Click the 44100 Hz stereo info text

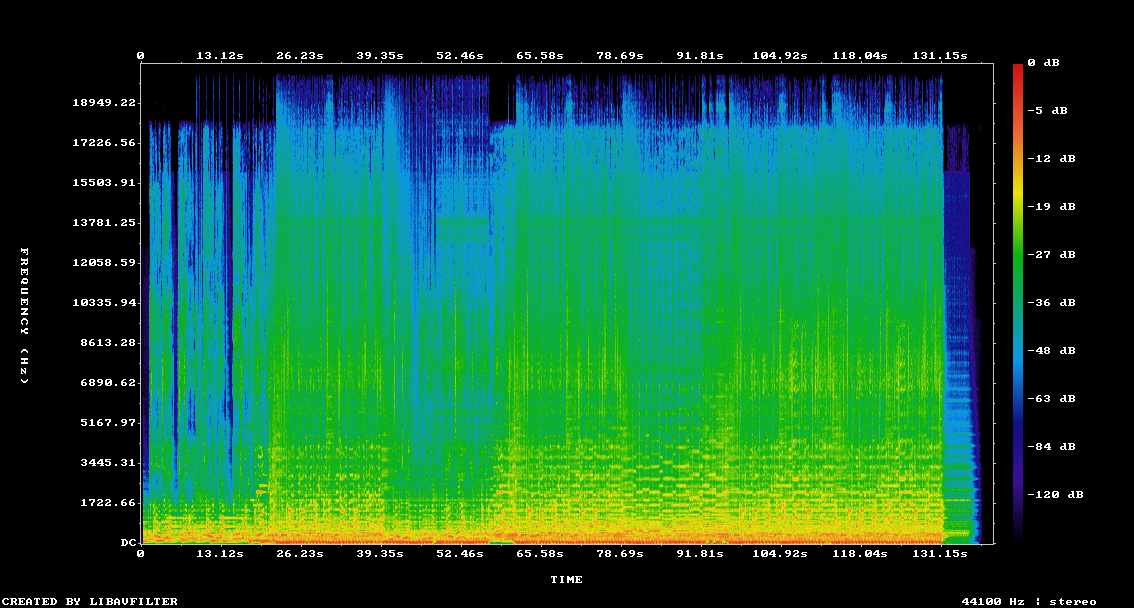1028,601
